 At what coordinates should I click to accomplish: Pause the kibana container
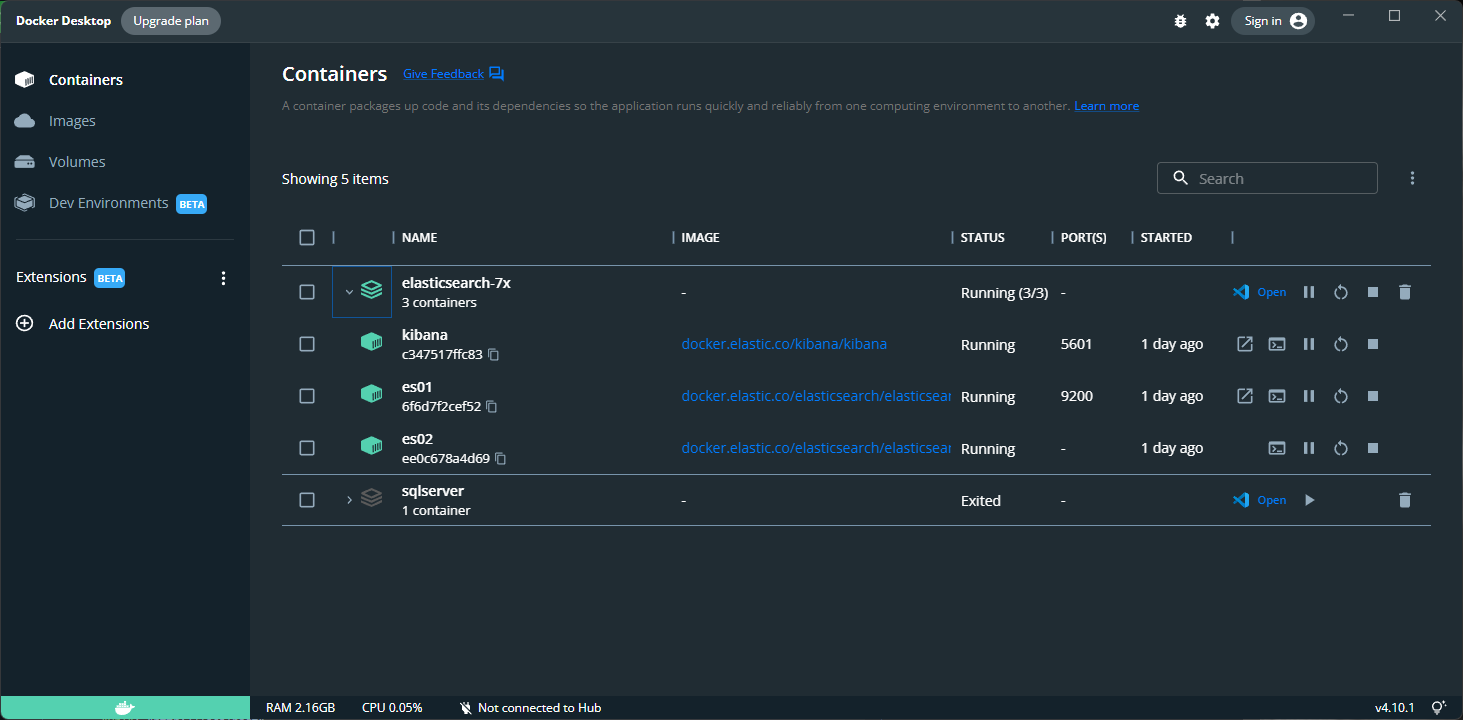click(1309, 344)
